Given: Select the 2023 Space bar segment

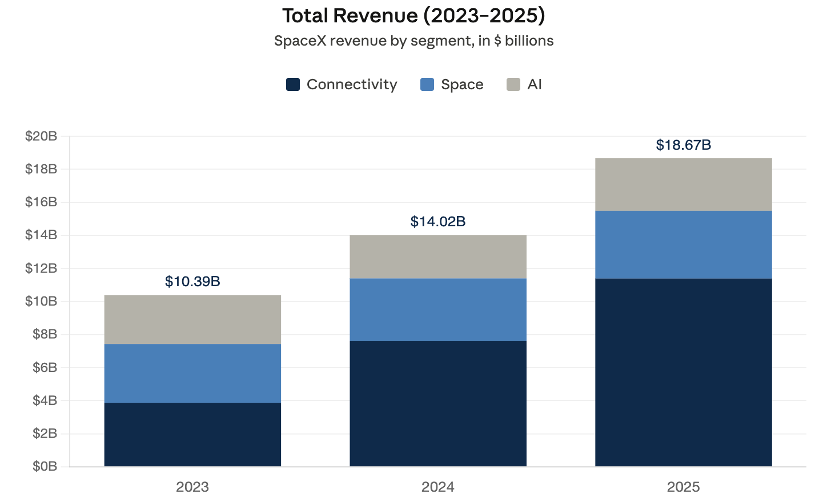Looking at the screenshot, I should (x=192, y=374).
